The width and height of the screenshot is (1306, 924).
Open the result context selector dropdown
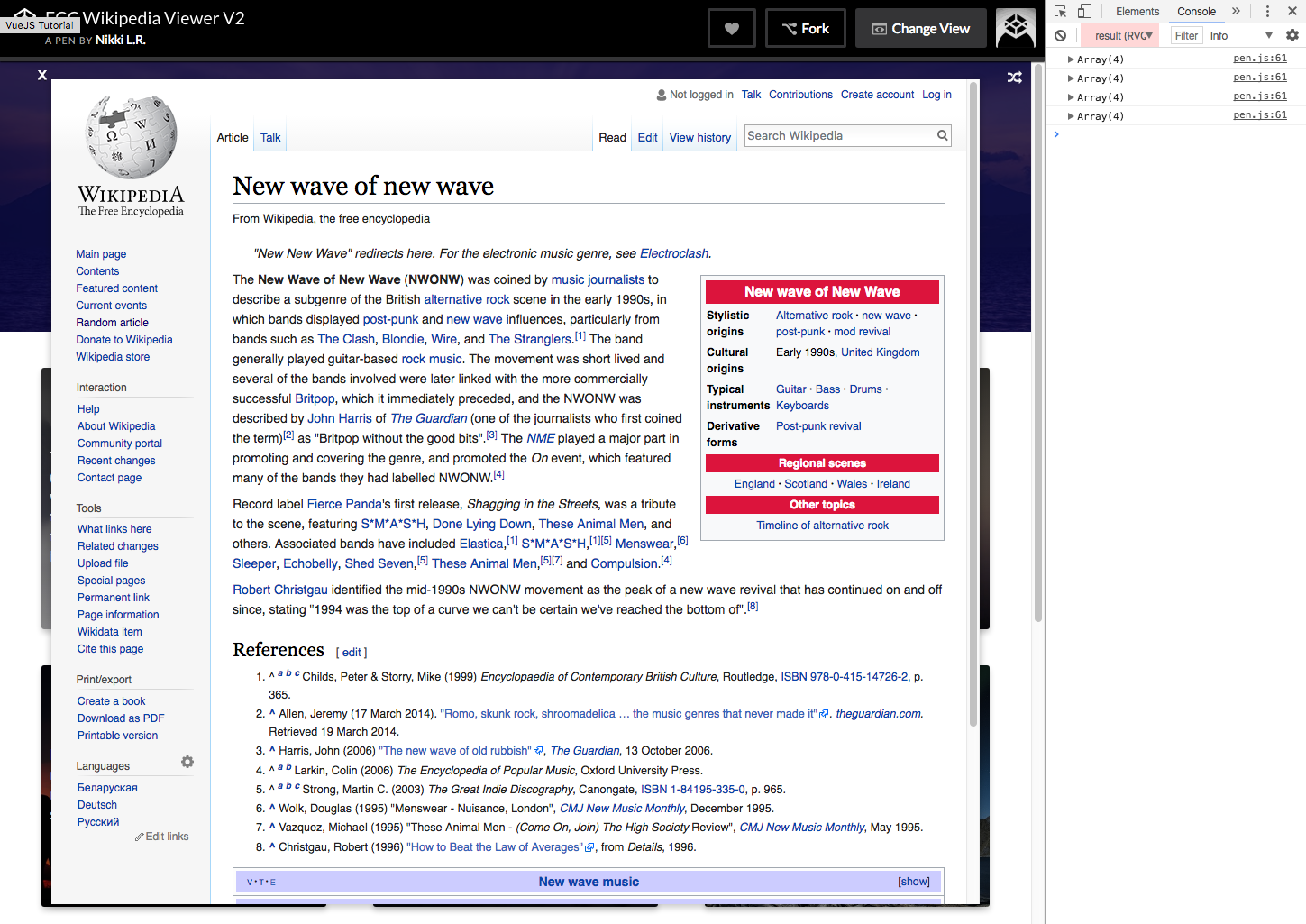click(1122, 35)
